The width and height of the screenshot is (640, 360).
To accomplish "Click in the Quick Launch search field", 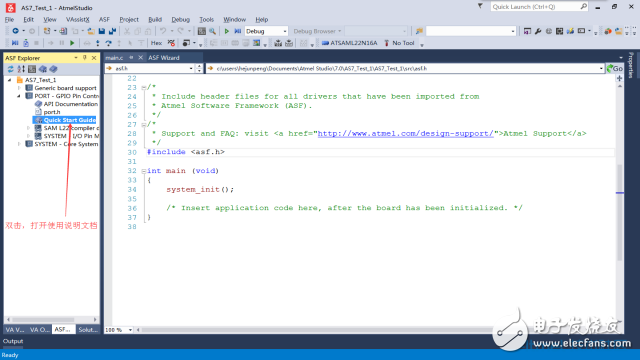I will point(535,7).
